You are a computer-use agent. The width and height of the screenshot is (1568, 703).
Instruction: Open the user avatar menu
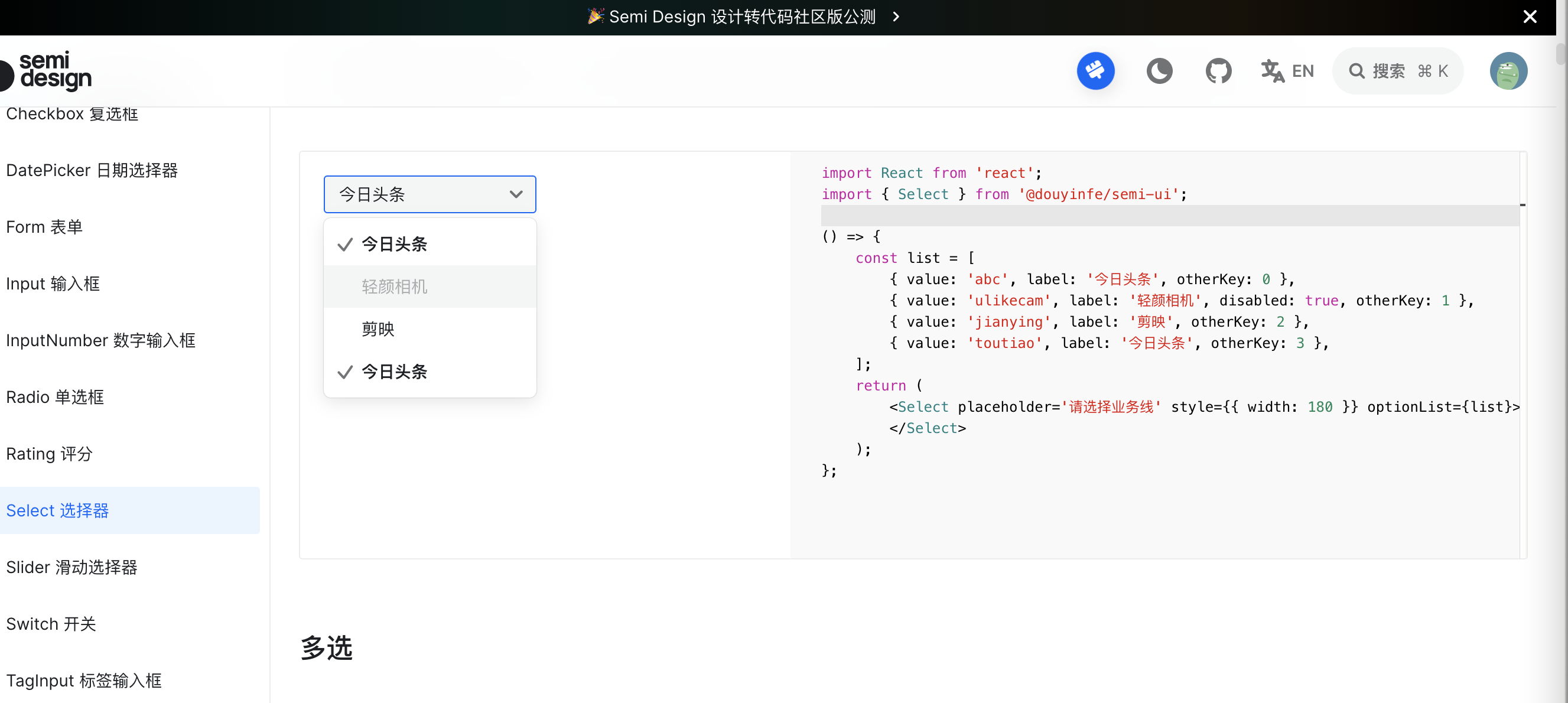(1508, 71)
